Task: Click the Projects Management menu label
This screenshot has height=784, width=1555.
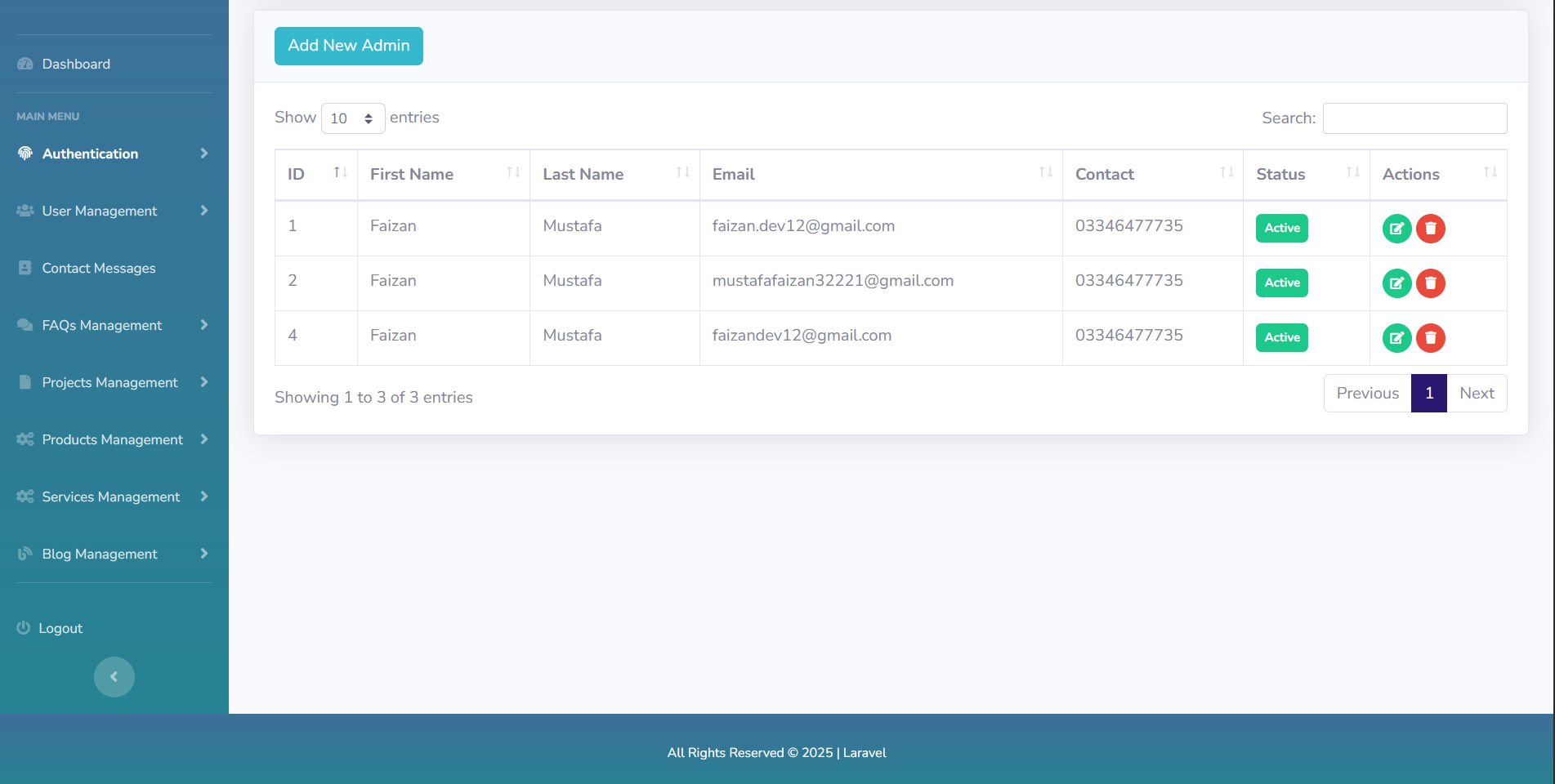Action: (109, 382)
